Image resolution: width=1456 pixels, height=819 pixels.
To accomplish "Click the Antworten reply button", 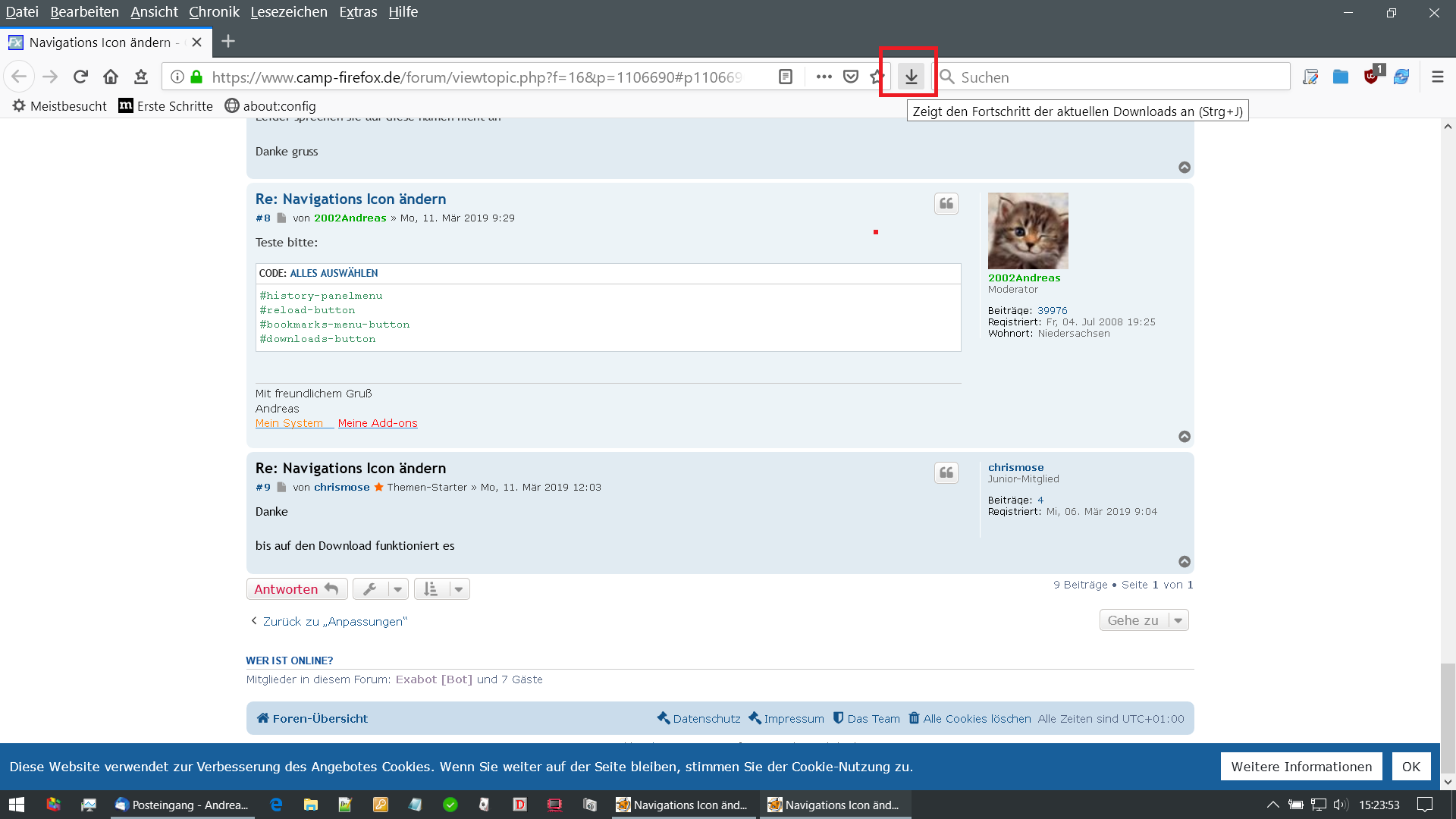I will tap(297, 589).
